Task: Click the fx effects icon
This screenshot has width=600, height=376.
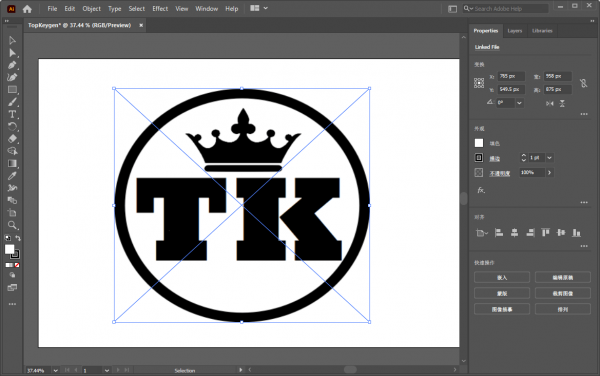Action: coord(481,190)
